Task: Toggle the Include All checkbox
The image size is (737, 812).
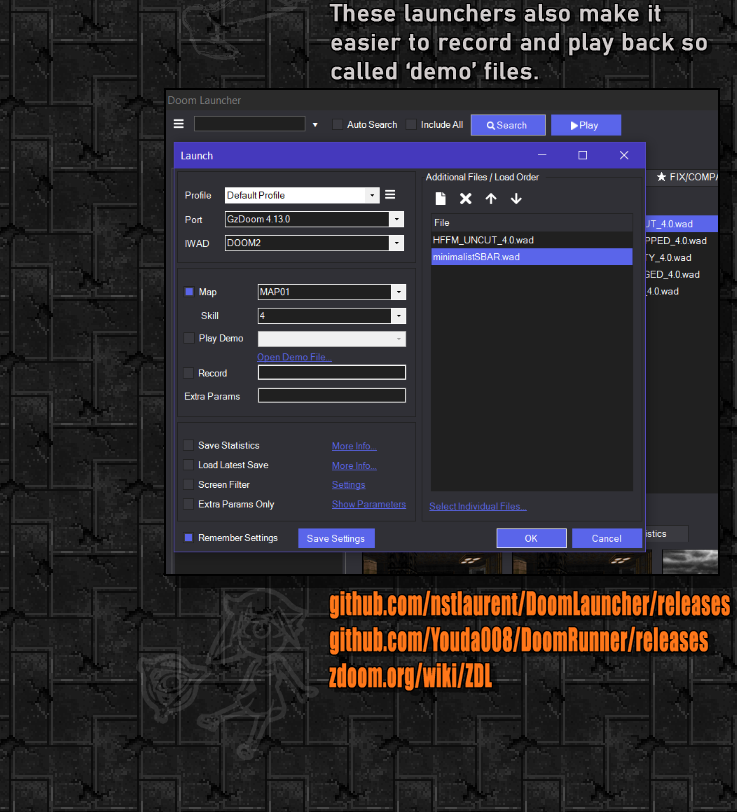Action: click(x=411, y=124)
